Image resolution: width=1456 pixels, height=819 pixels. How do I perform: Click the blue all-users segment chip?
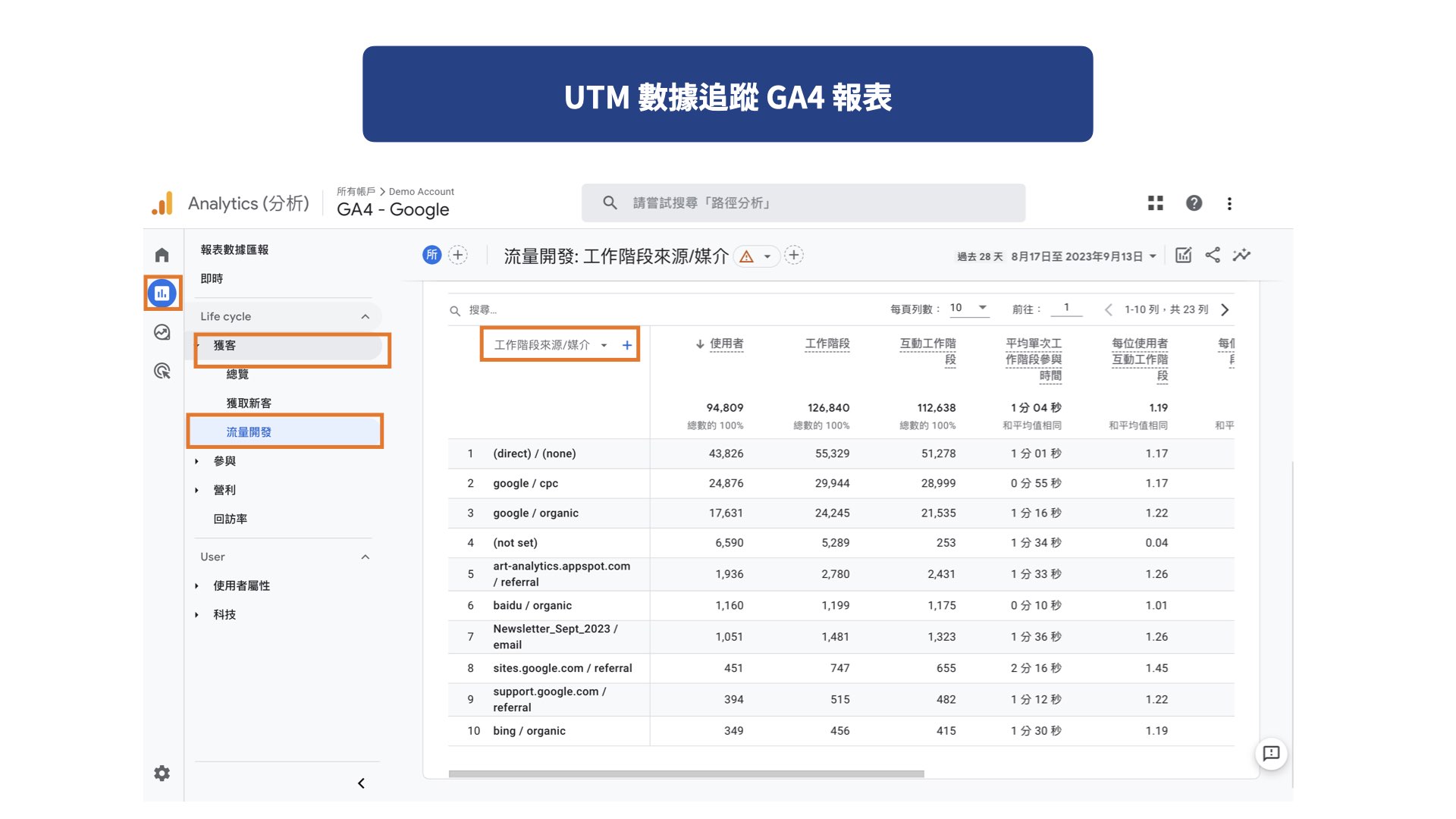(431, 255)
